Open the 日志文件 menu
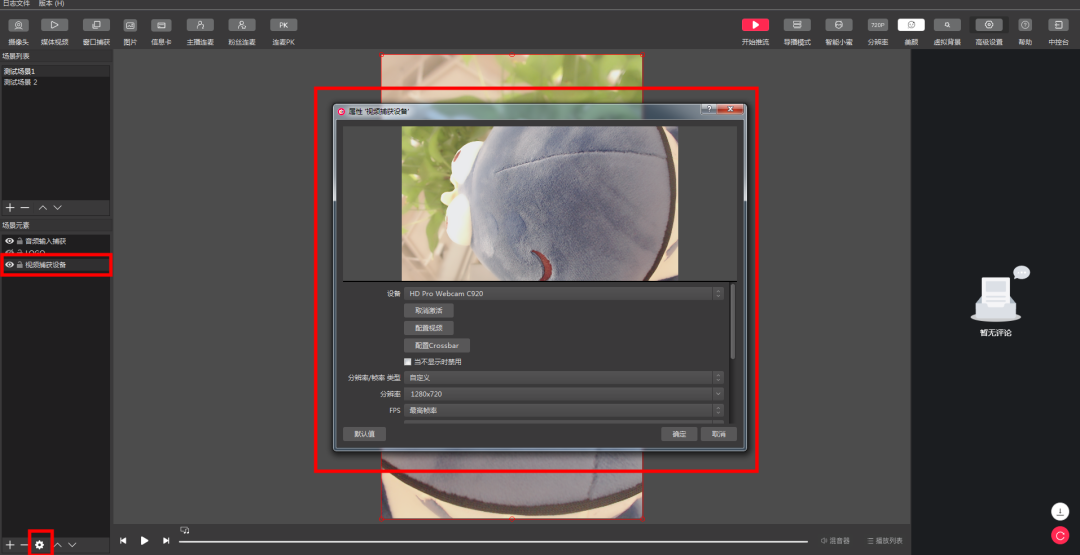 15,3
